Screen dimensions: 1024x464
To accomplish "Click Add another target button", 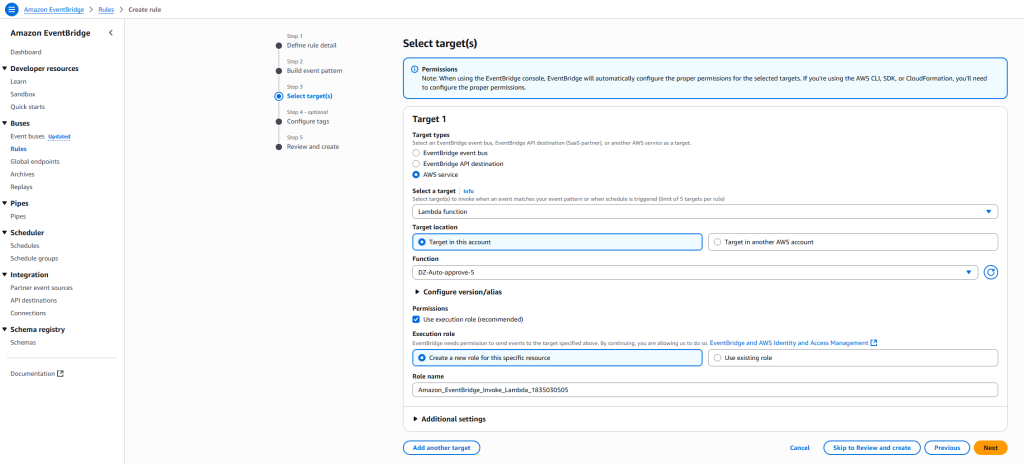I will (442, 448).
